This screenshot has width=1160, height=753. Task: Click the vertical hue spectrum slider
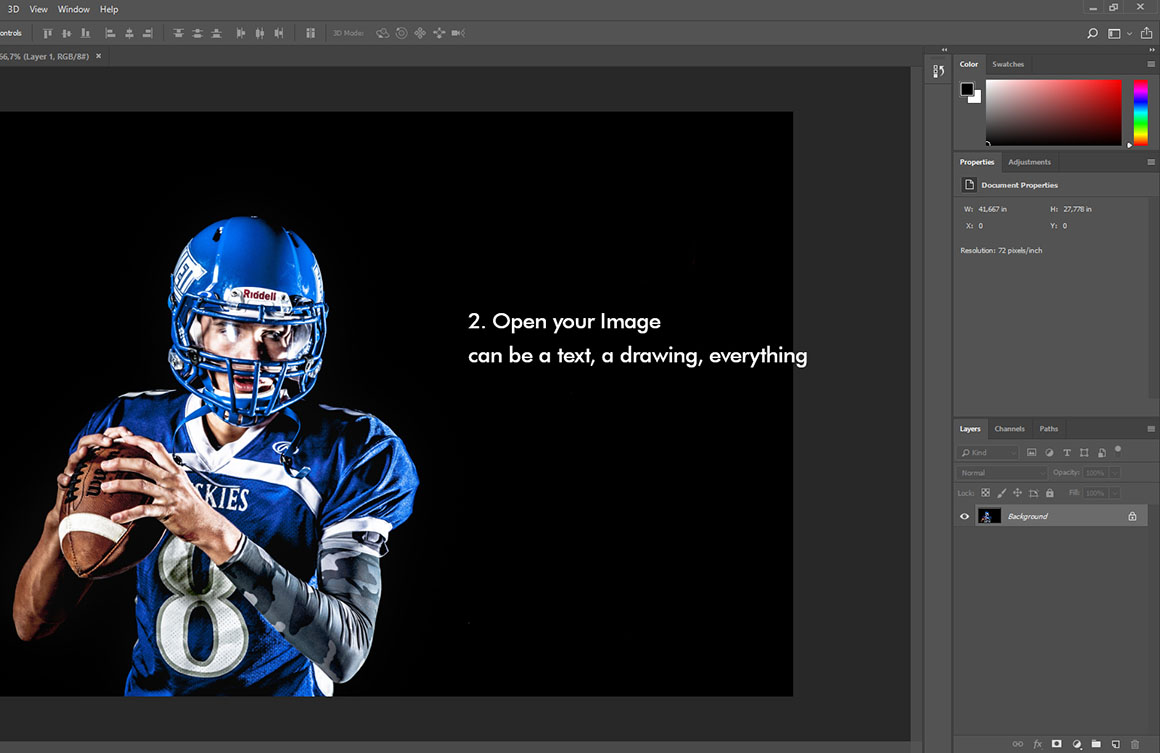(x=1140, y=112)
